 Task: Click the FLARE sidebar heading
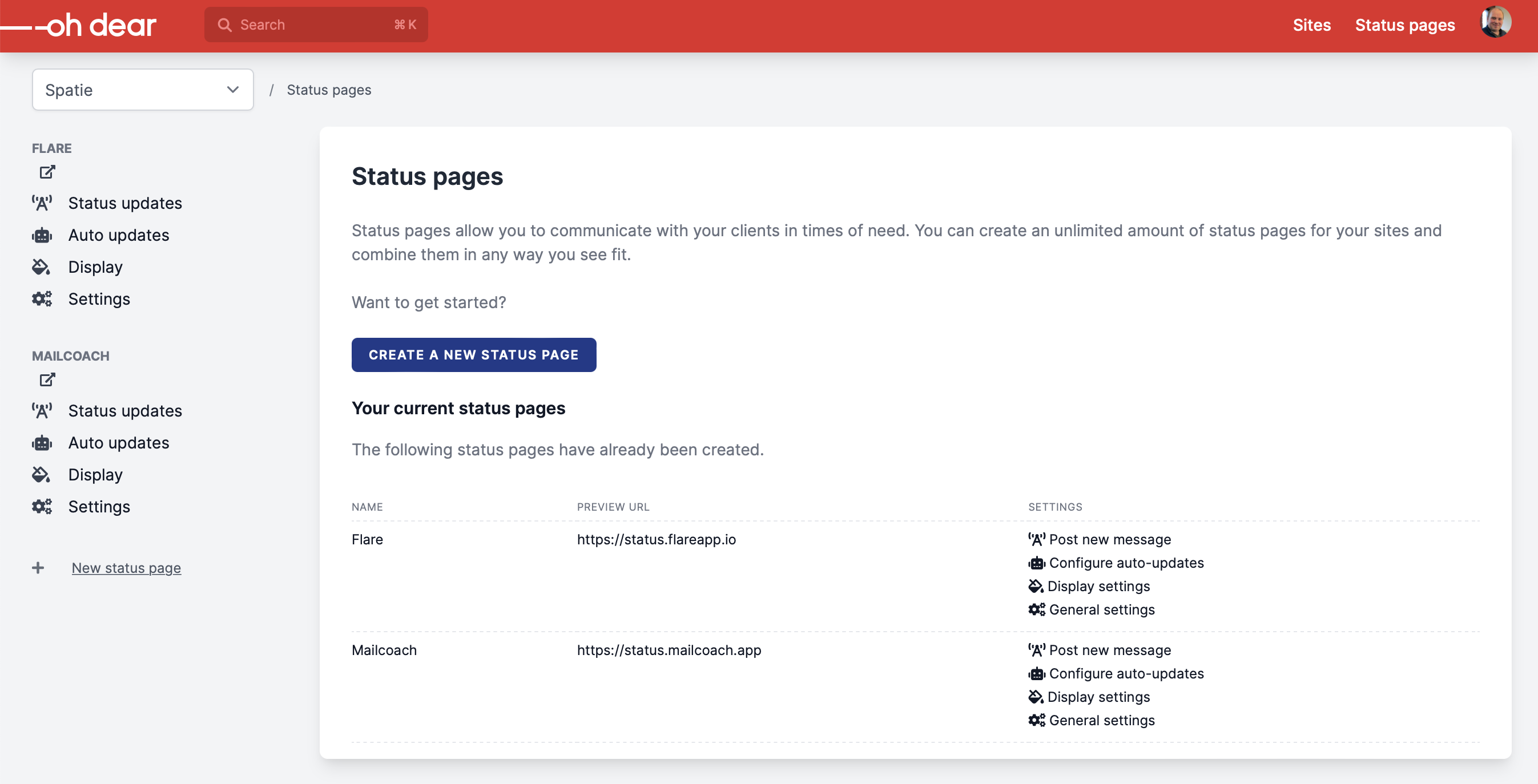(52, 148)
